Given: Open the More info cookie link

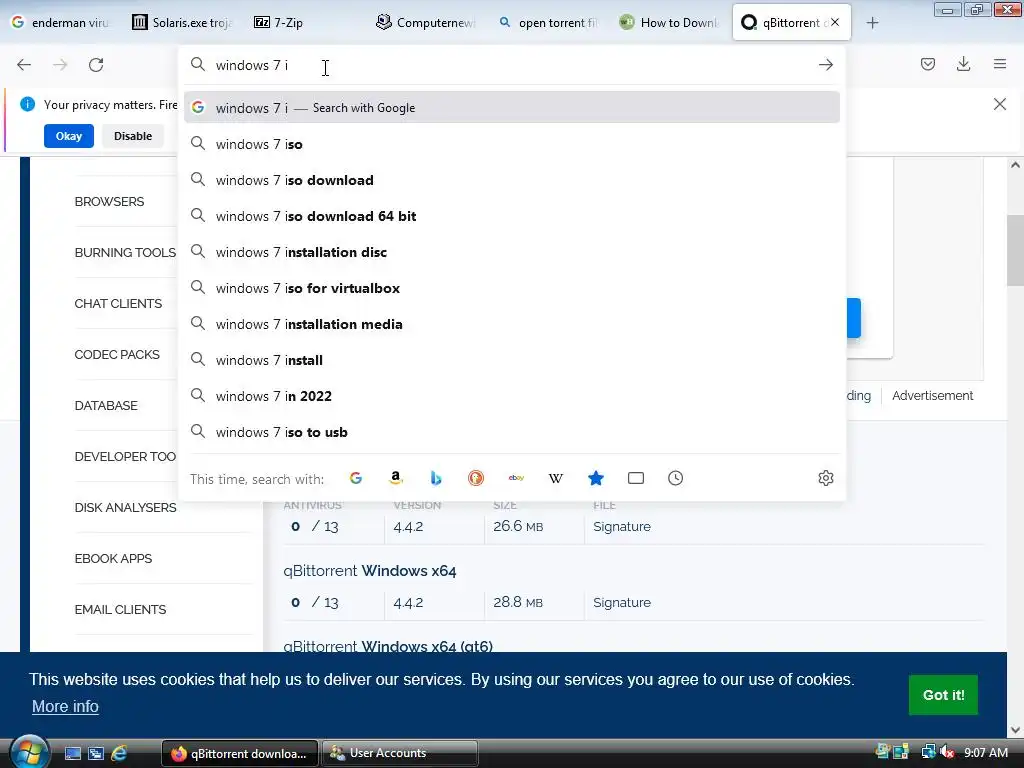Looking at the screenshot, I should click(65, 707).
